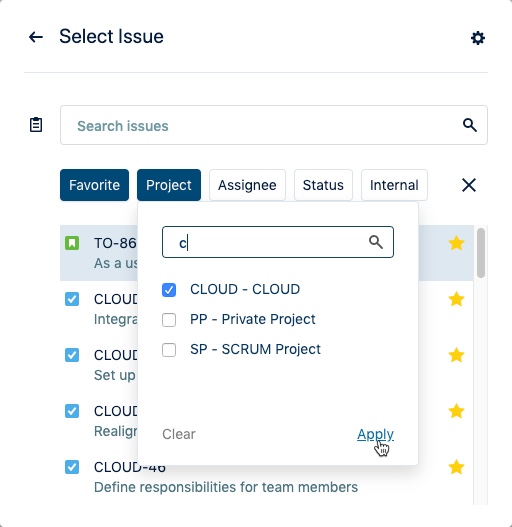Click the 'SP - SCRUM Project' label
Image resolution: width=512 pixels, height=527 pixels.
pos(255,349)
